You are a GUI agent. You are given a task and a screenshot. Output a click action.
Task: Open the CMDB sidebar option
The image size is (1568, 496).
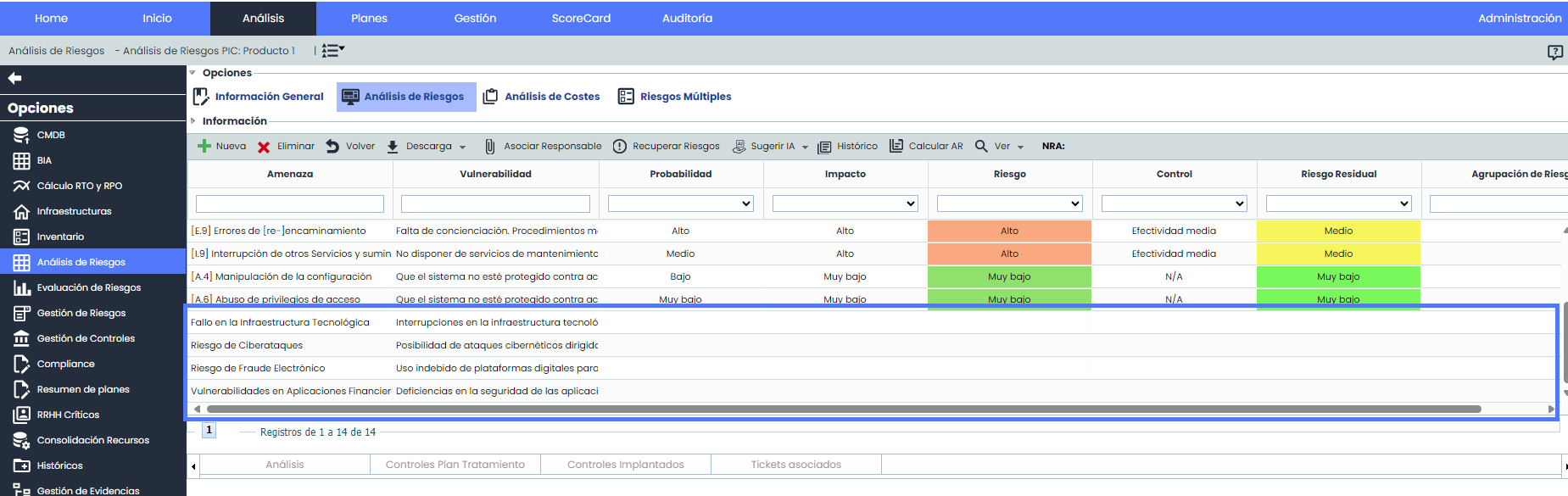[x=51, y=135]
